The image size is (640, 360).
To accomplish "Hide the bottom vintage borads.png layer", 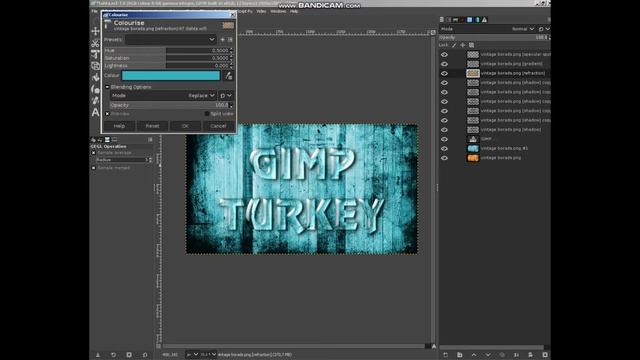I will pos(444,158).
